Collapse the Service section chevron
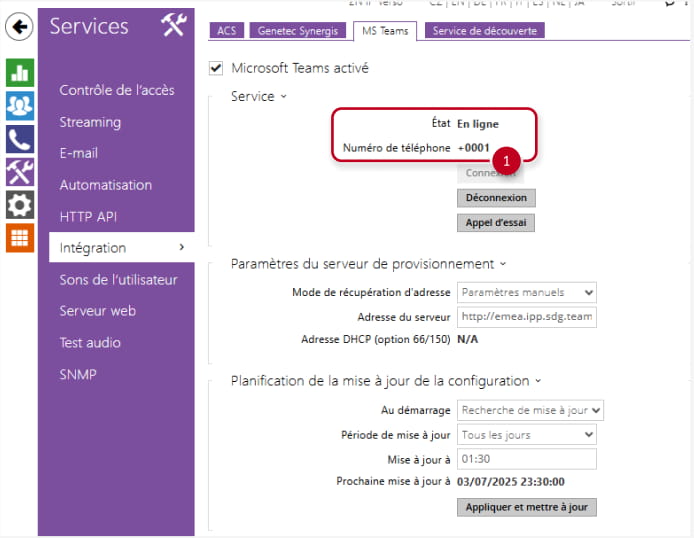This screenshot has width=694, height=538. [284, 96]
